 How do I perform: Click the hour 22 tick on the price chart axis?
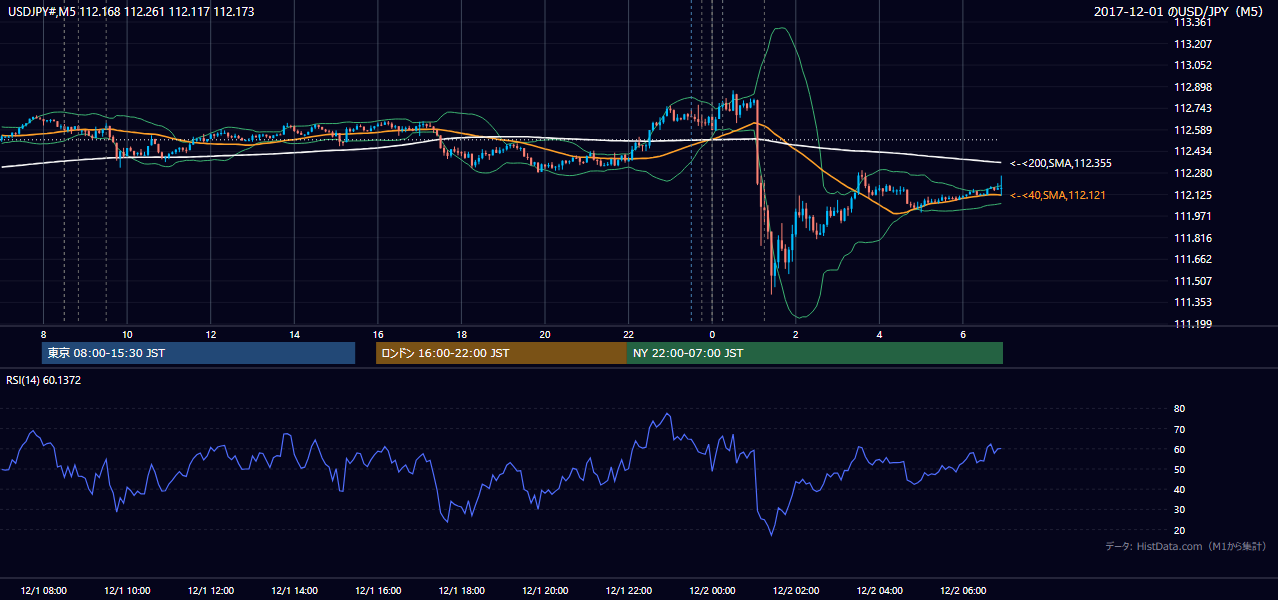click(x=628, y=334)
